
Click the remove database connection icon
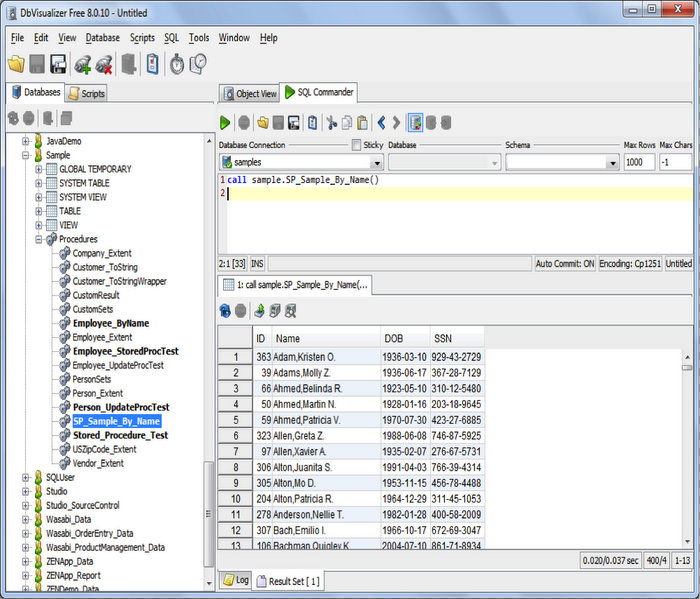(x=104, y=64)
